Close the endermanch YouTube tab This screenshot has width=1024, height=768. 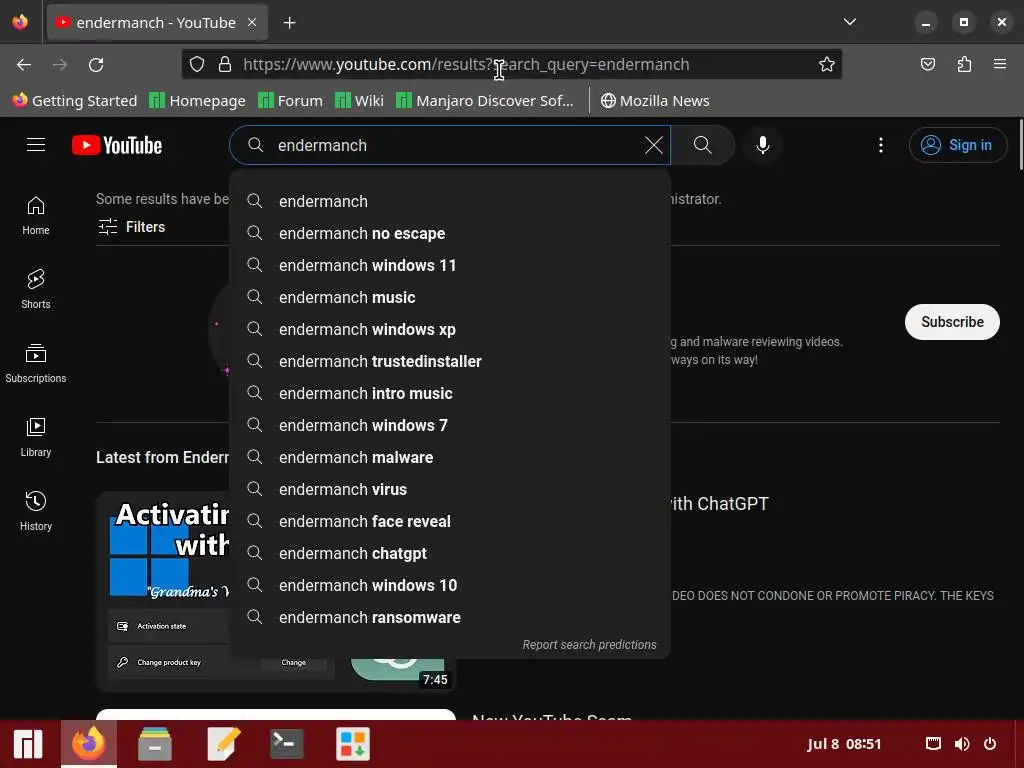tap(252, 22)
